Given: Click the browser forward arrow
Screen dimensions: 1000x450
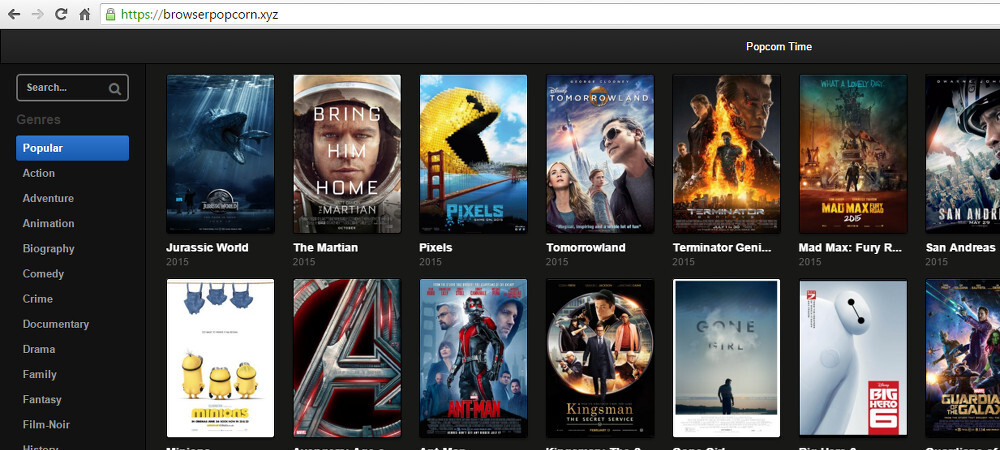Looking at the screenshot, I should click(x=37, y=14).
